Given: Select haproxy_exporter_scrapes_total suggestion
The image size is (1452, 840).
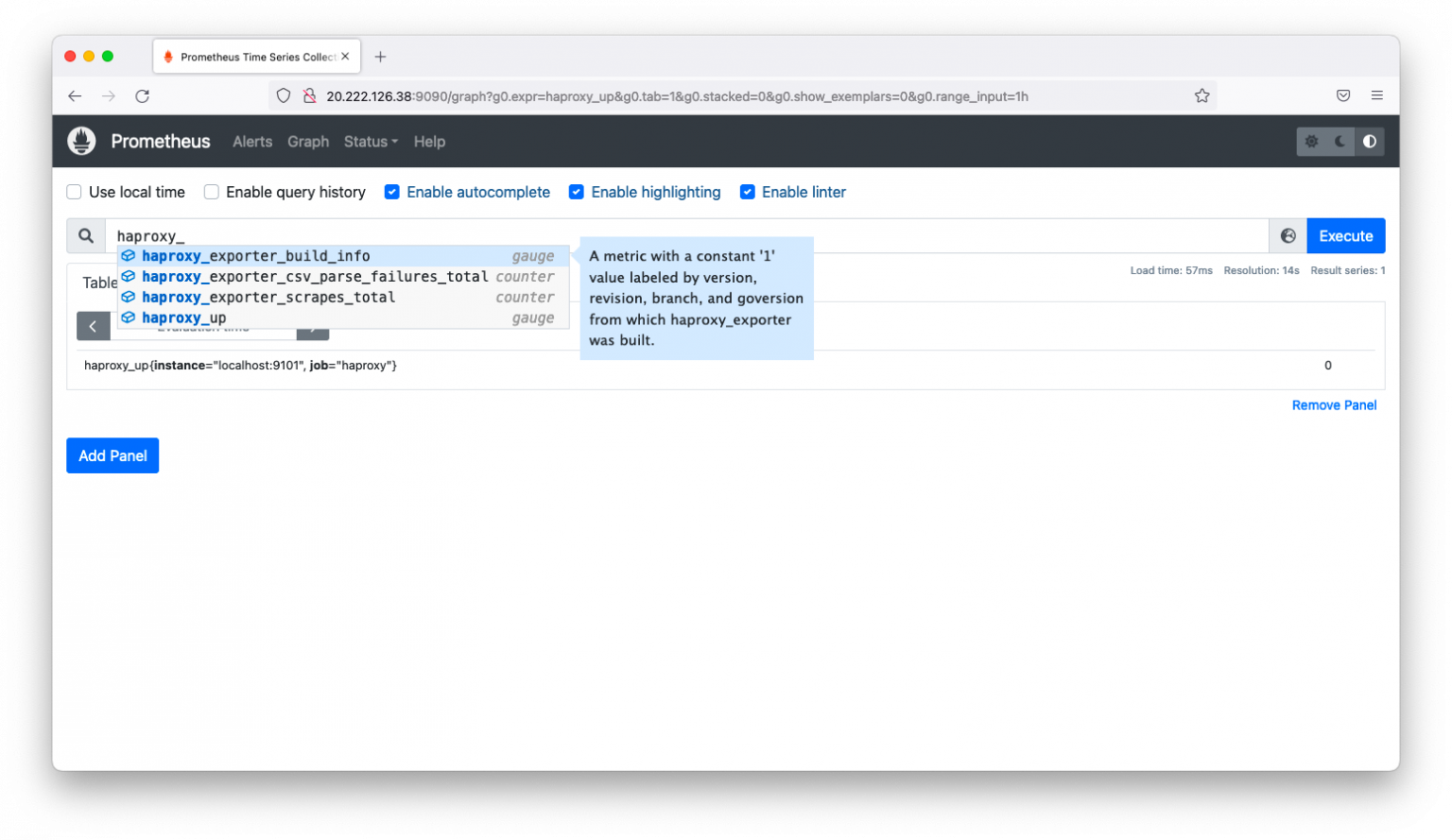Looking at the screenshot, I should (268, 297).
